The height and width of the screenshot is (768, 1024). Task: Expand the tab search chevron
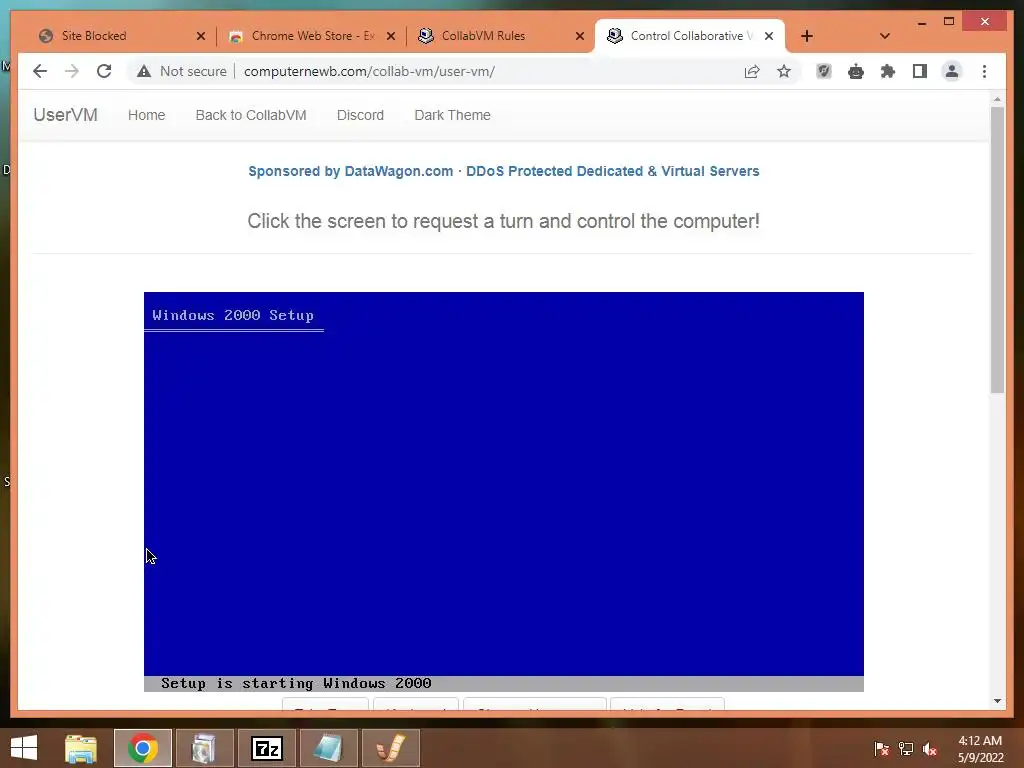(x=884, y=36)
